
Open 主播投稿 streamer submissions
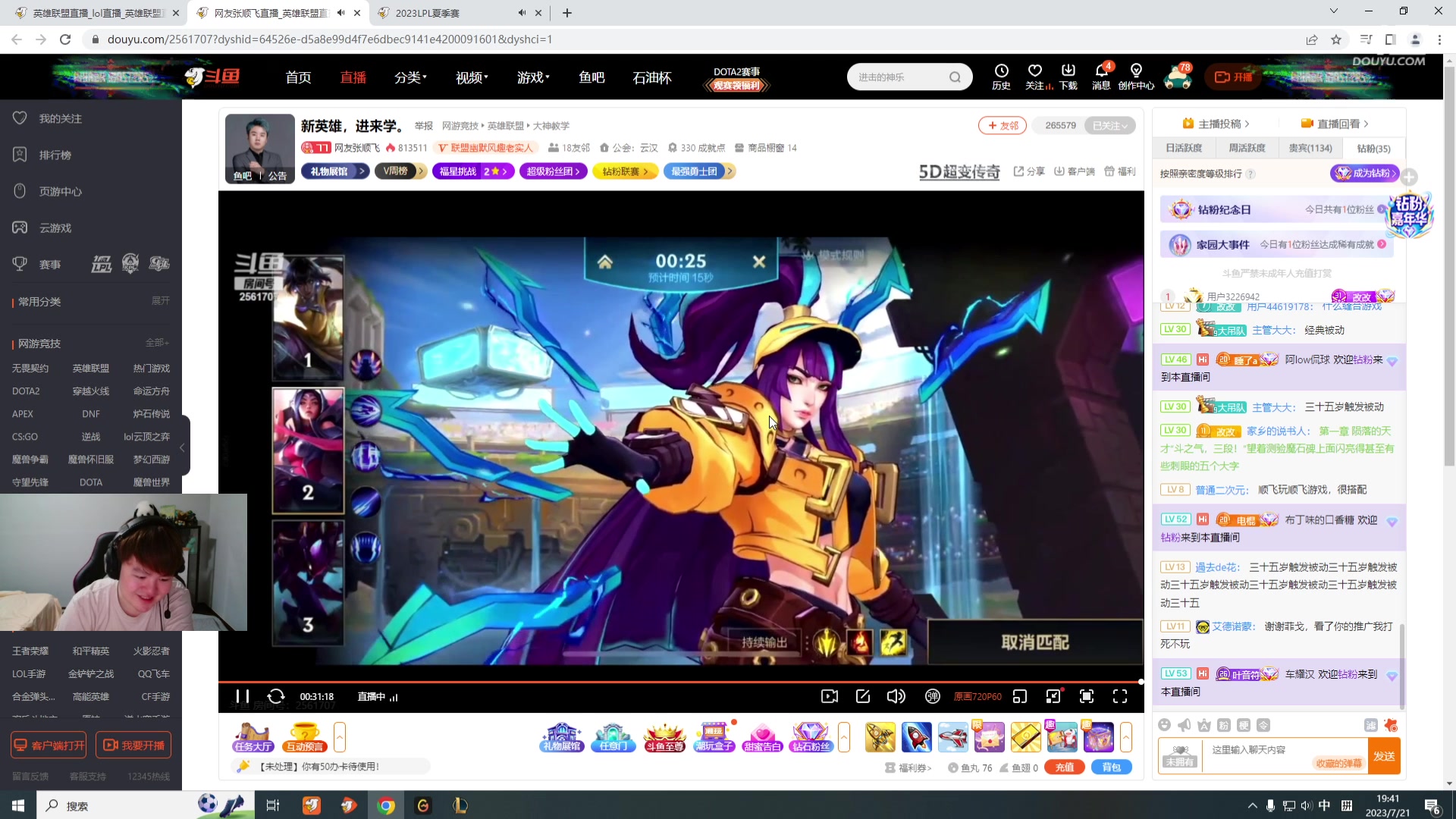[1216, 124]
